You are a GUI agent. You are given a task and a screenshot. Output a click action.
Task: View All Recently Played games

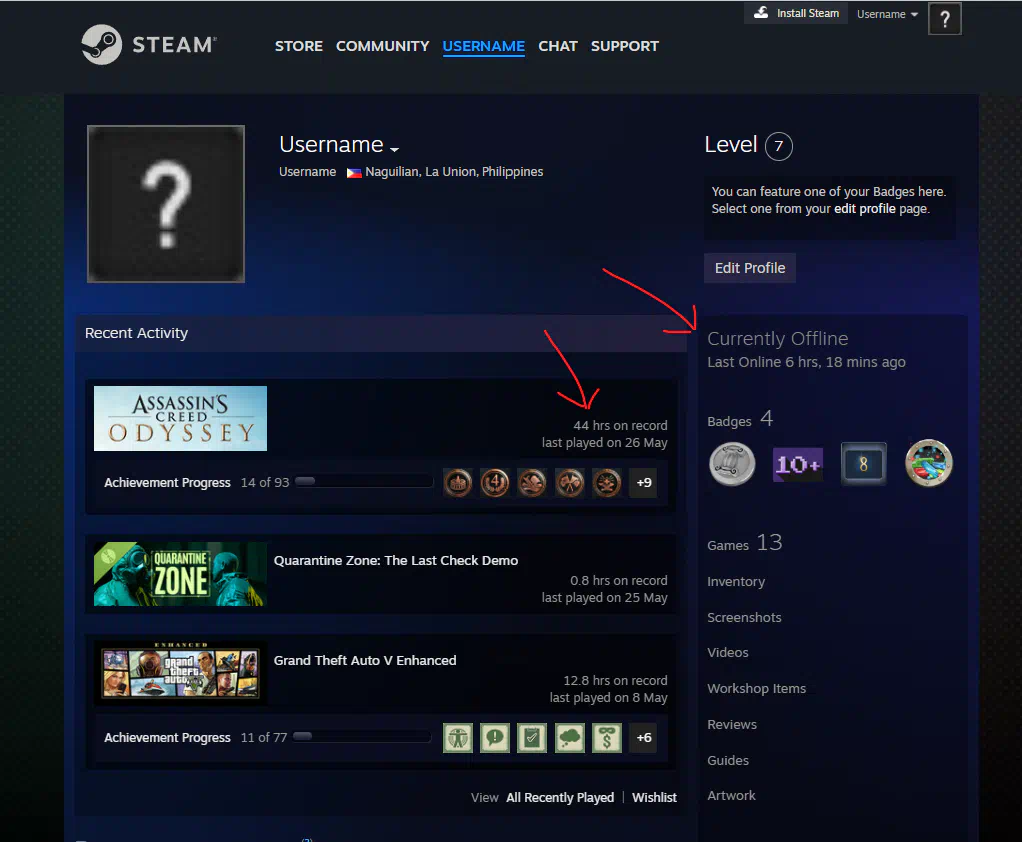[x=560, y=798]
